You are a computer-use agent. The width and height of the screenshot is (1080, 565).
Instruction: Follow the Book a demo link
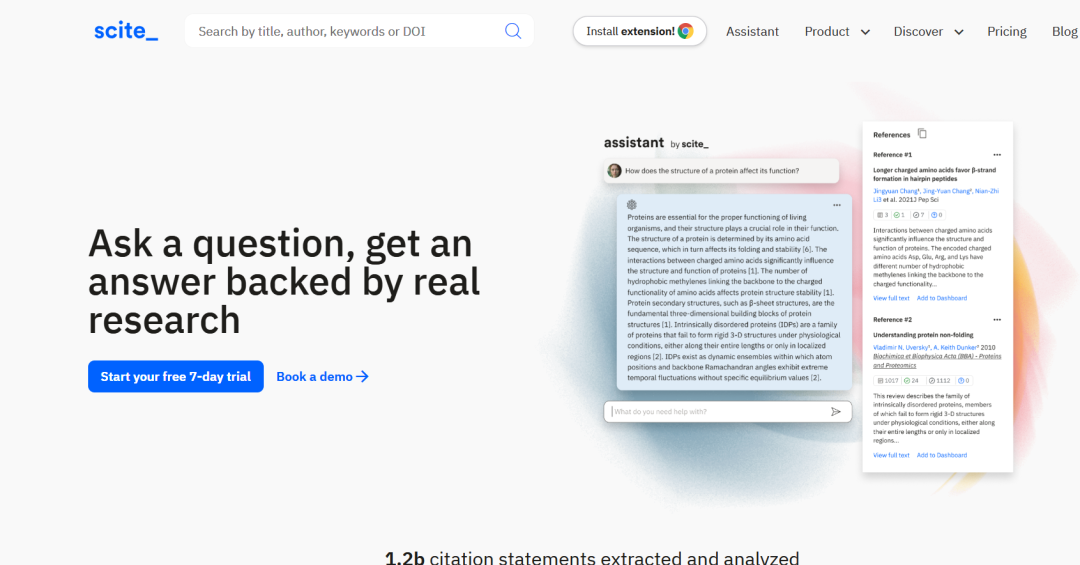322,376
